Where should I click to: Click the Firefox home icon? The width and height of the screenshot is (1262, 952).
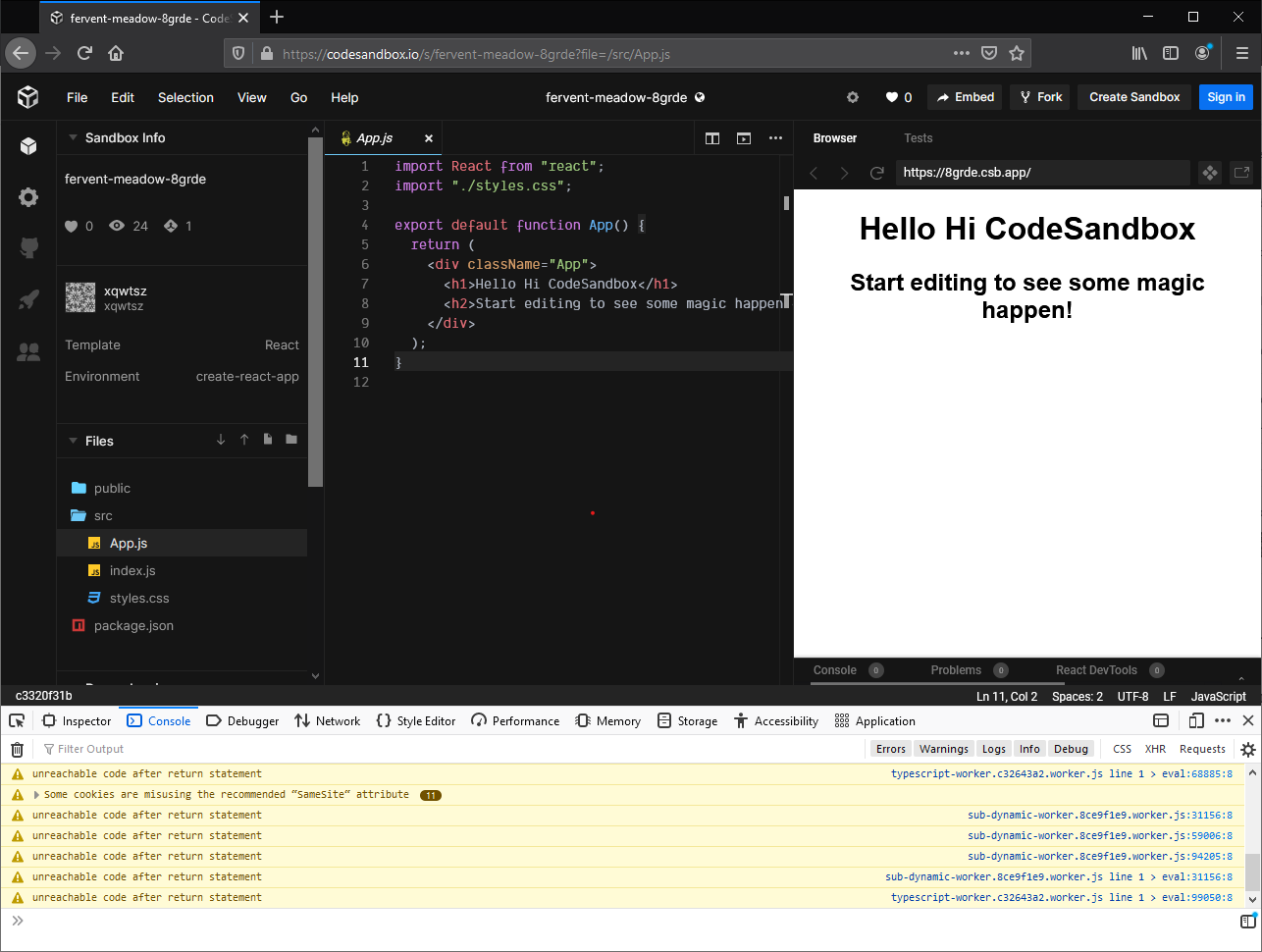point(116,53)
